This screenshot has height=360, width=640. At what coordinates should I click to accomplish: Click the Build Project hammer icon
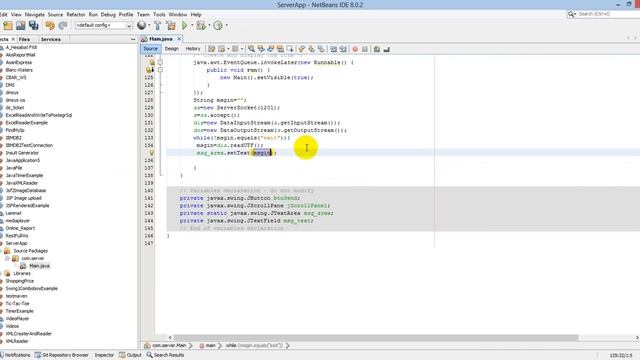click(x=158, y=25)
